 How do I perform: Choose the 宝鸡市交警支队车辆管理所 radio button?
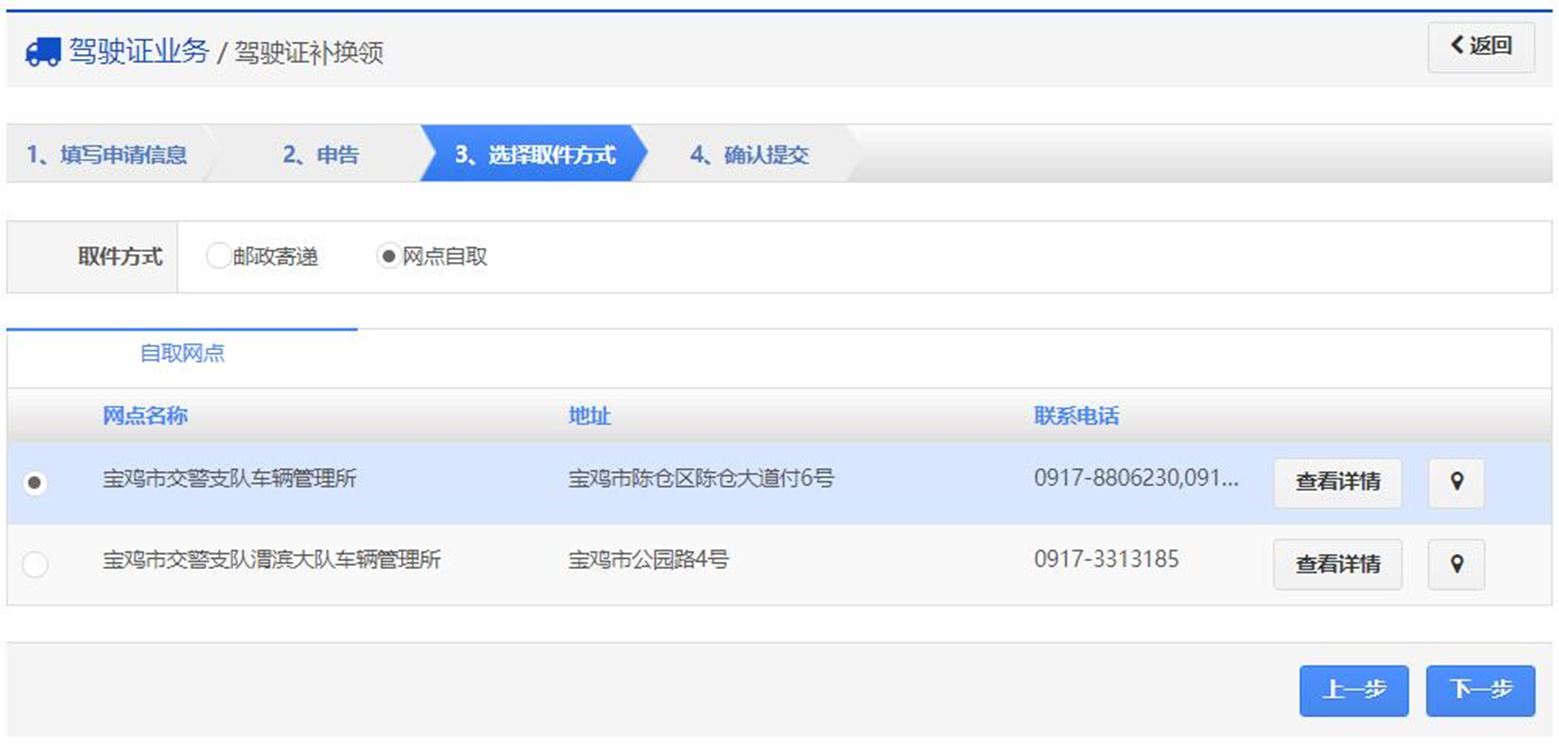35,484
